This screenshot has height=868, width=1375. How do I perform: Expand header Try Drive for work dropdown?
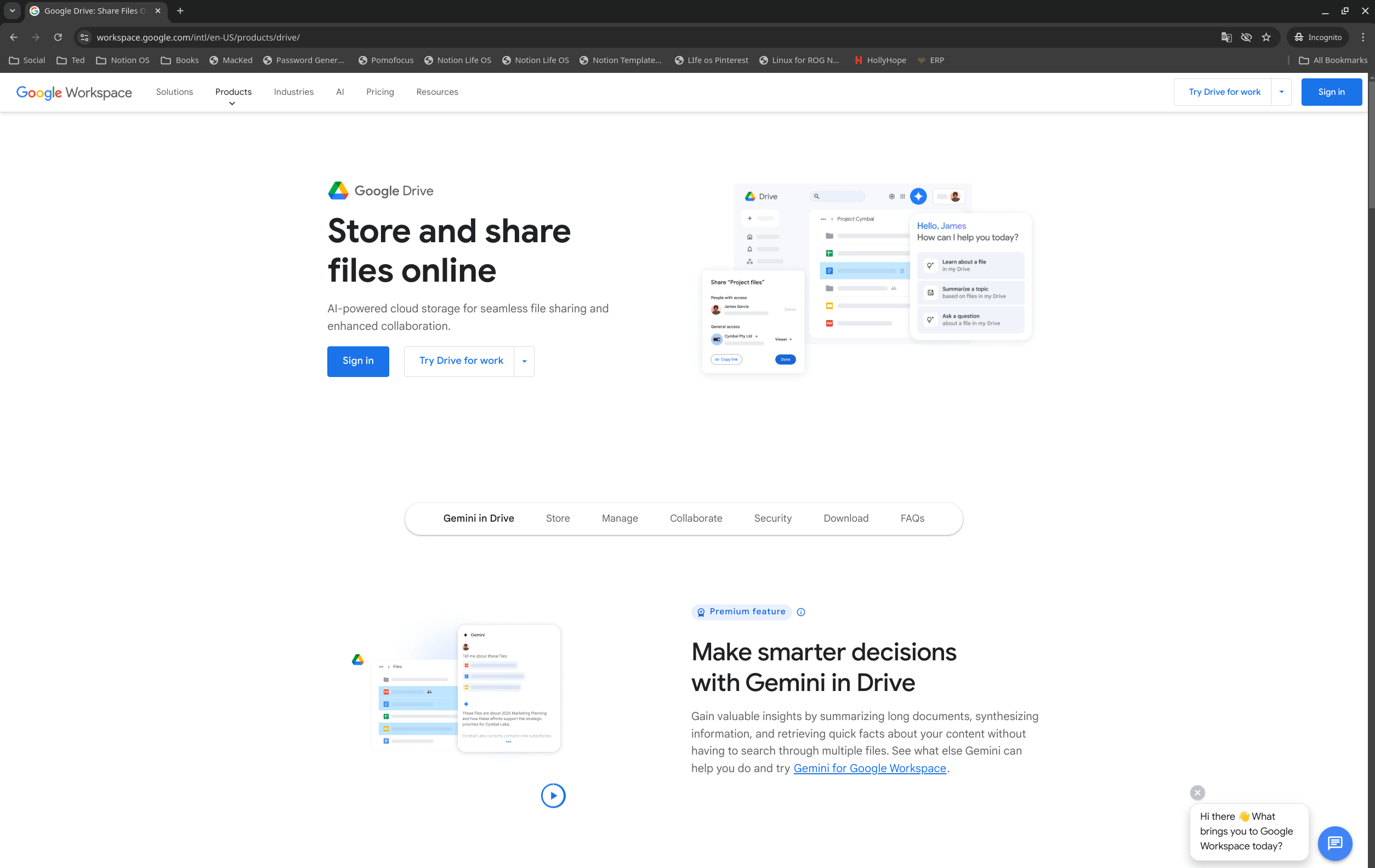1281,92
